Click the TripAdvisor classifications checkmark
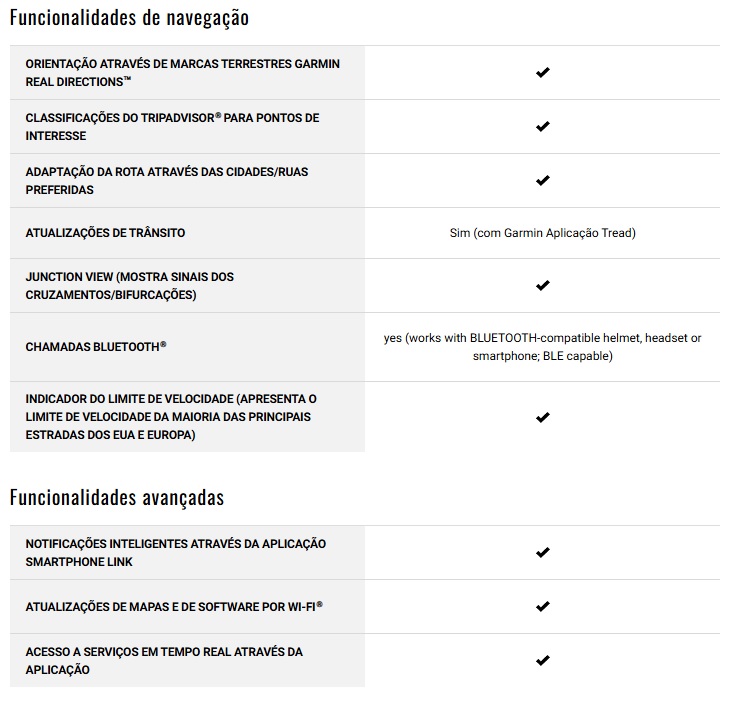 [x=542, y=127]
